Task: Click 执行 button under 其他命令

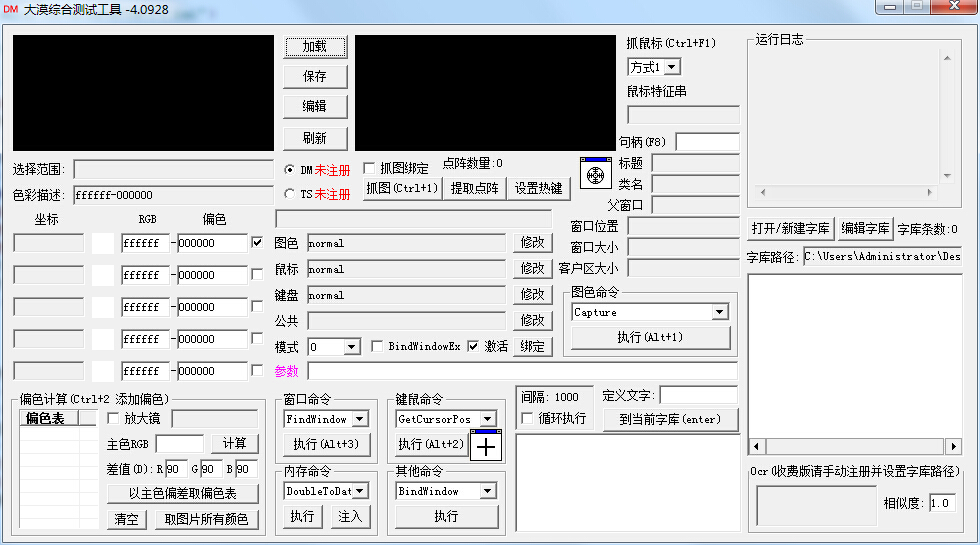Action: click(x=447, y=516)
